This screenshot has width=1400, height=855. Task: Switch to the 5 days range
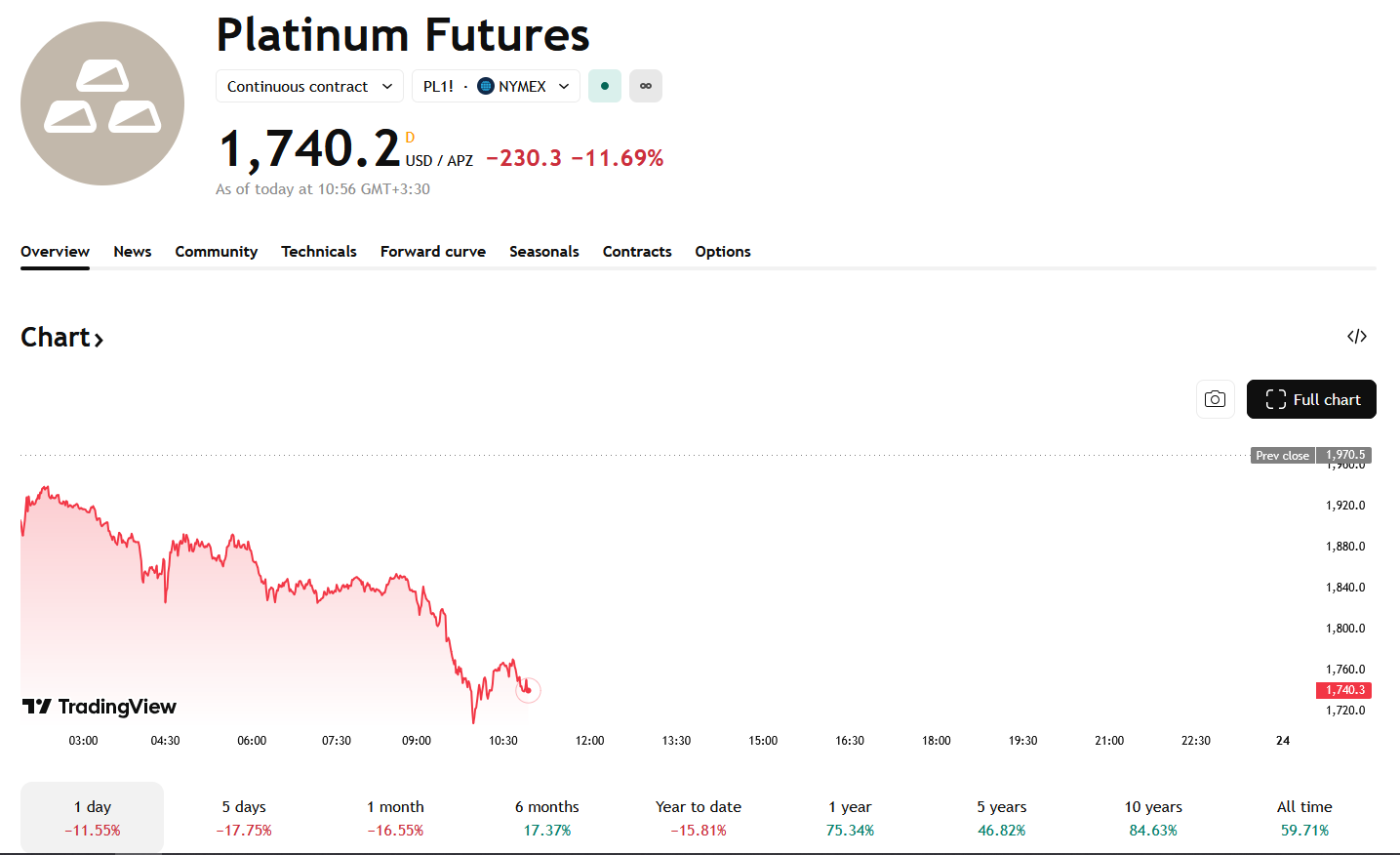click(244, 818)
